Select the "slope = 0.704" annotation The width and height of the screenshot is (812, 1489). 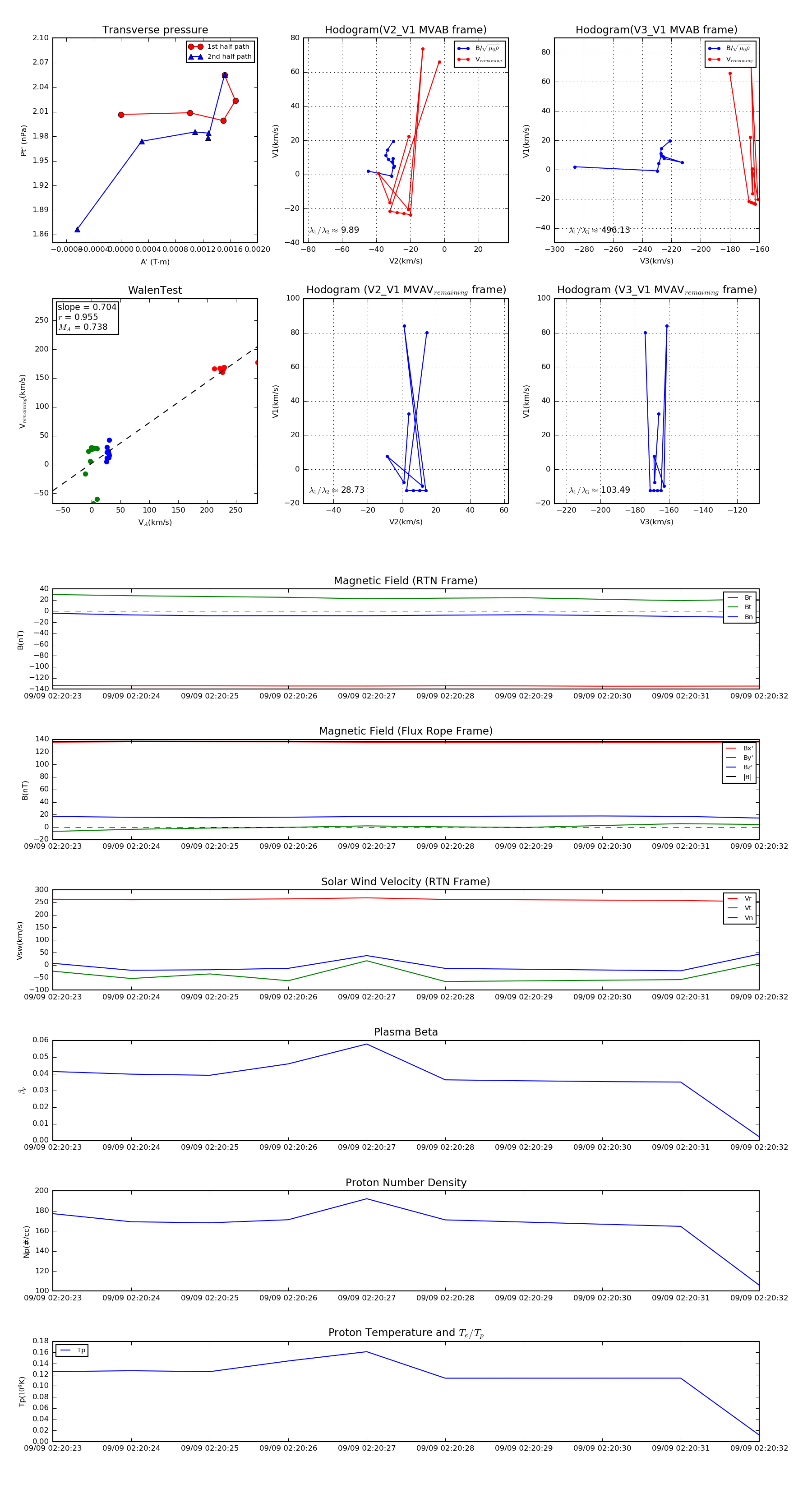[87, 307]
